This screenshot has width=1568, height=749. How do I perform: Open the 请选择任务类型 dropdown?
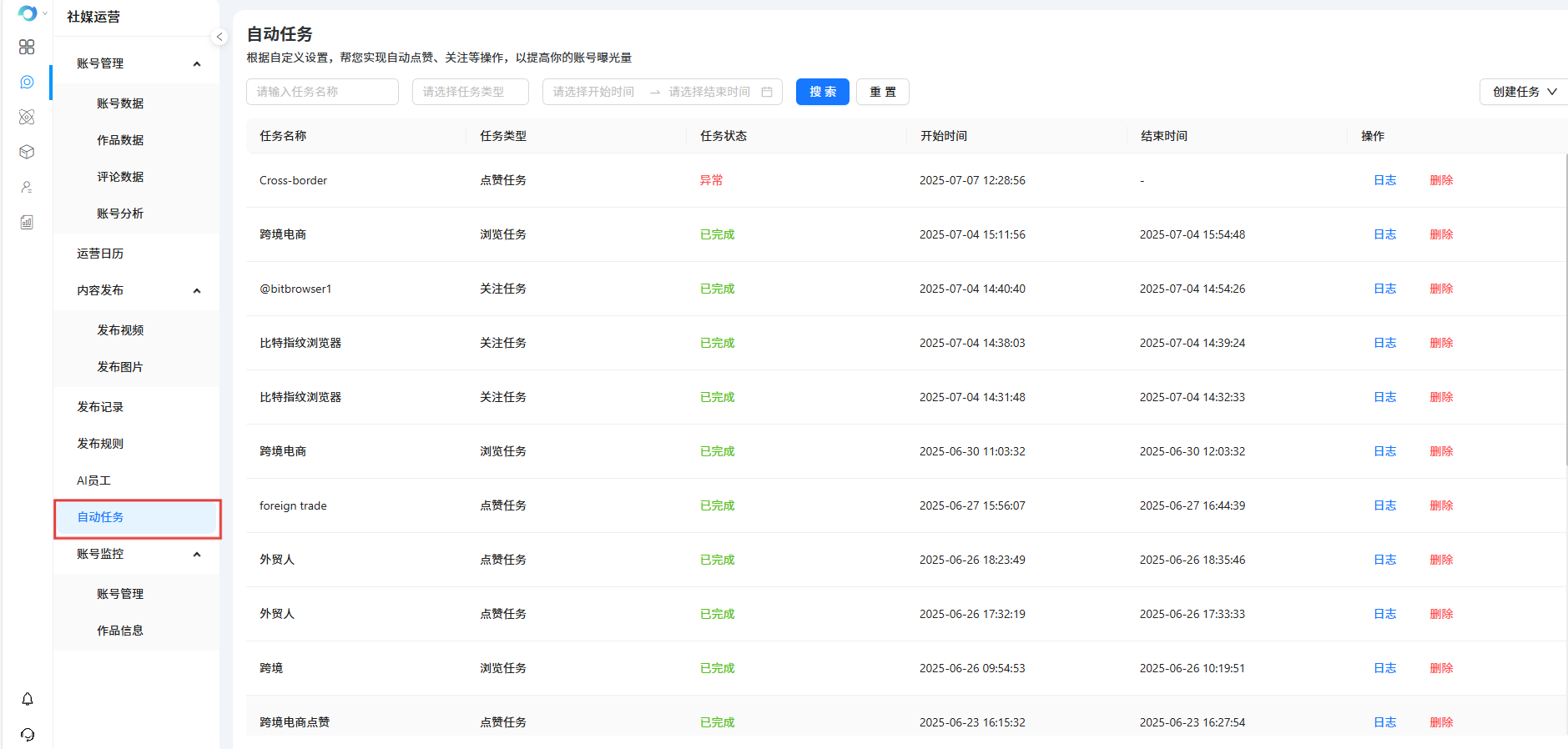[x=471, y=92]
